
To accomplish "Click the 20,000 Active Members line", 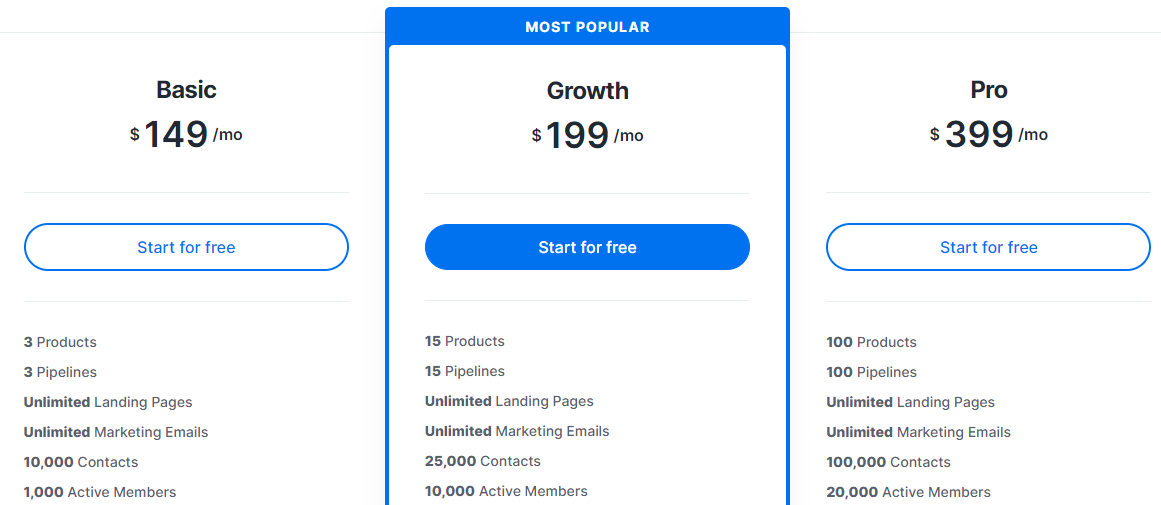I will coord(908,492).
